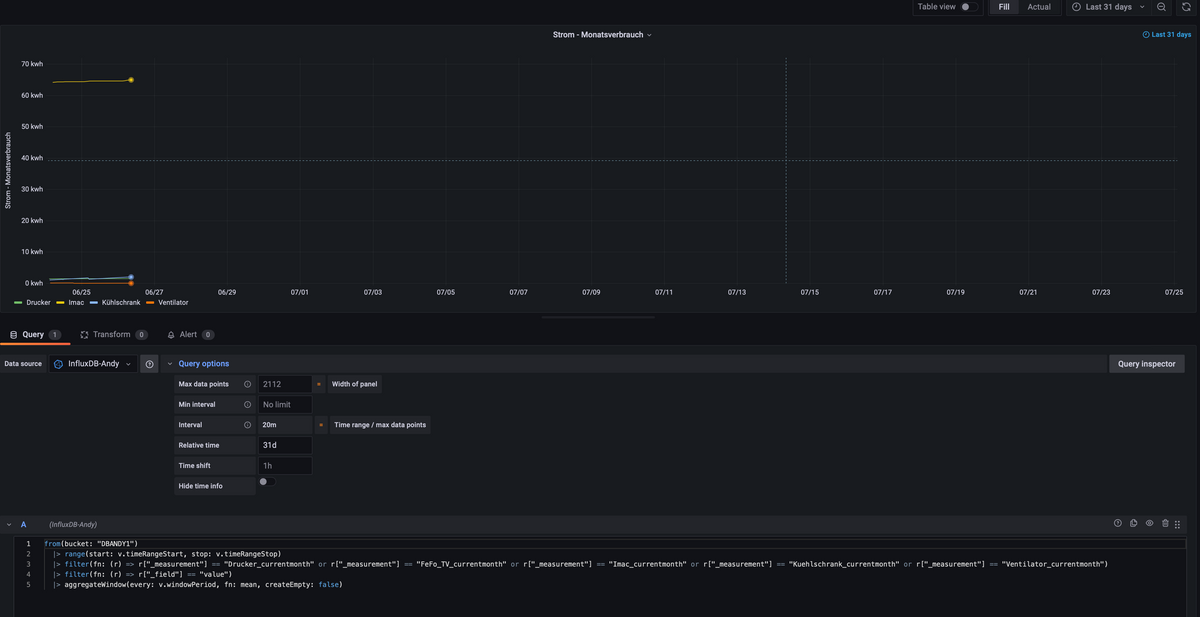Switch to the Transform tab
1200x617 pixels.
point(112,335)
